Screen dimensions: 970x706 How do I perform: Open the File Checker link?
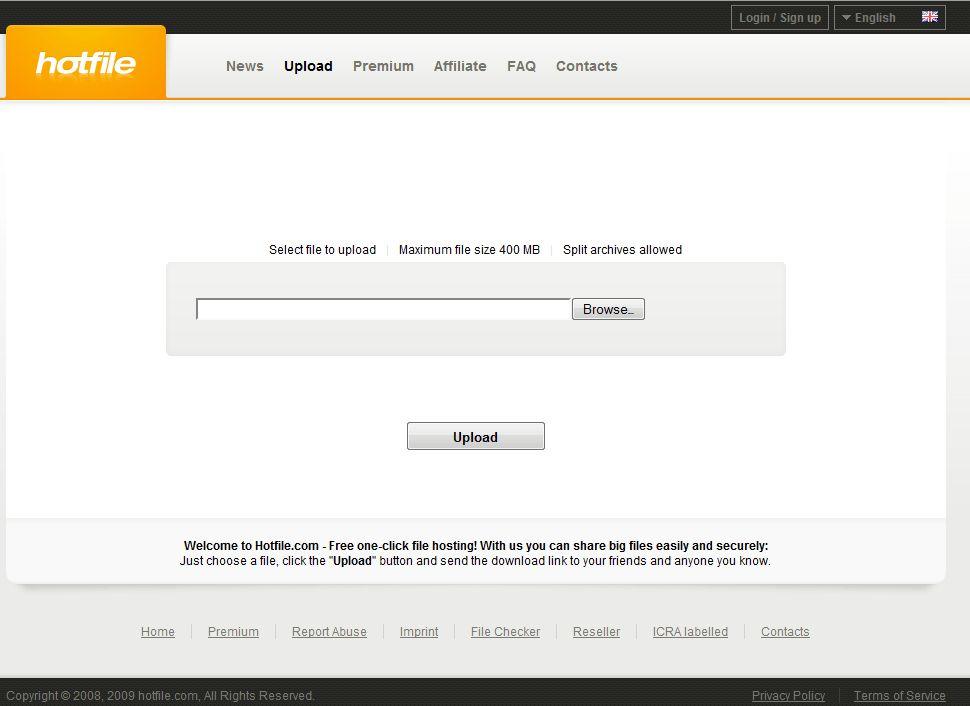tap(505, 632)
